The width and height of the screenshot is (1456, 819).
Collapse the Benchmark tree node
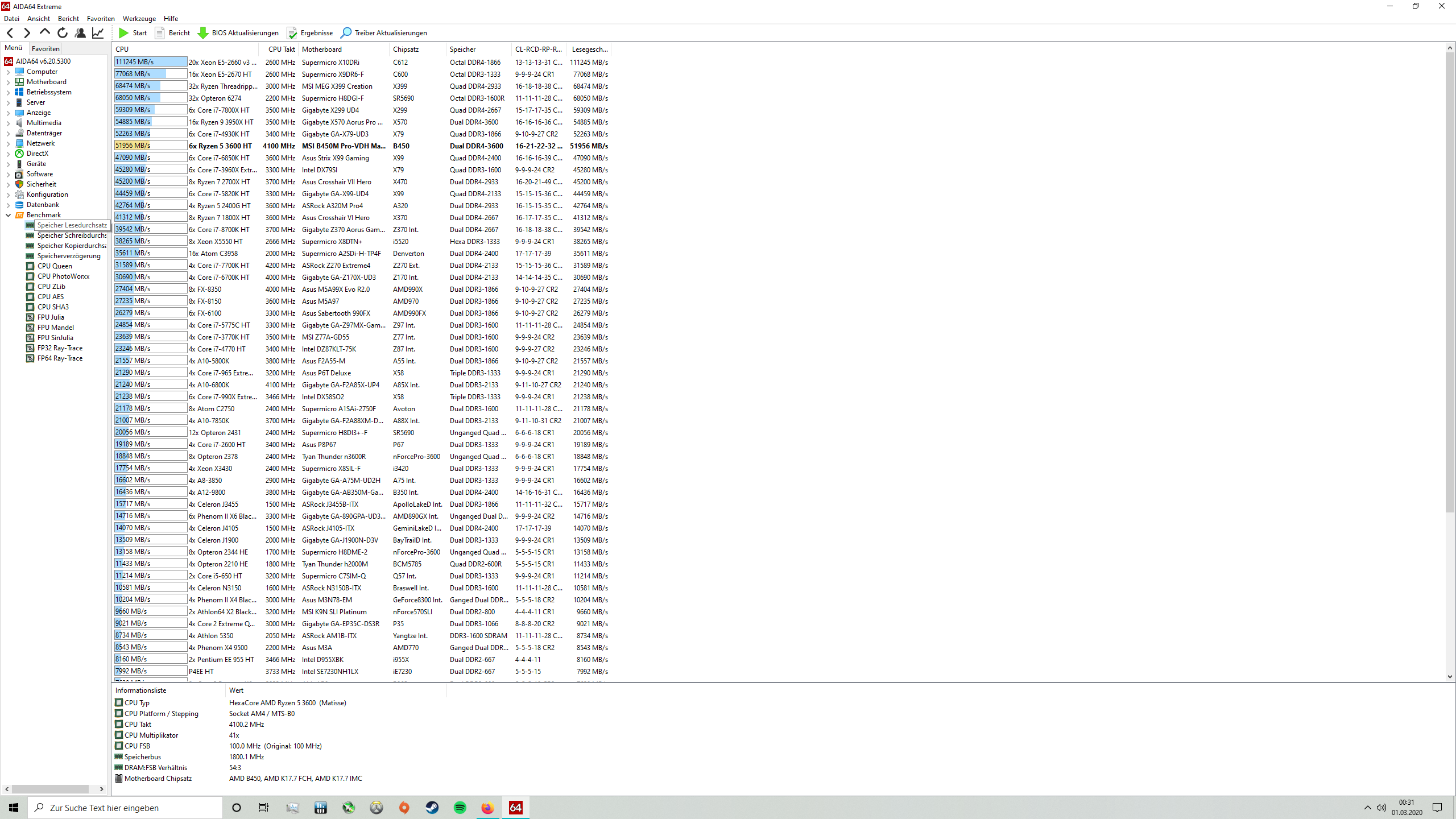coord(9,215)
